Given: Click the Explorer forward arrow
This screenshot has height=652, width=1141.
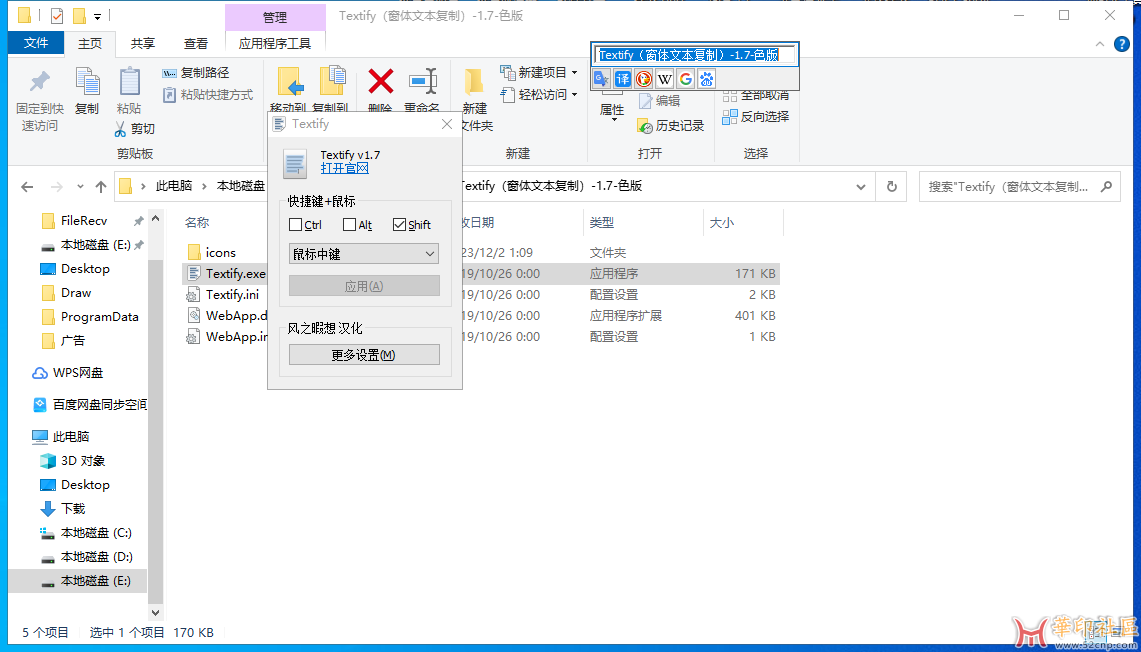Looking at the screenshot, I should 57,186.
